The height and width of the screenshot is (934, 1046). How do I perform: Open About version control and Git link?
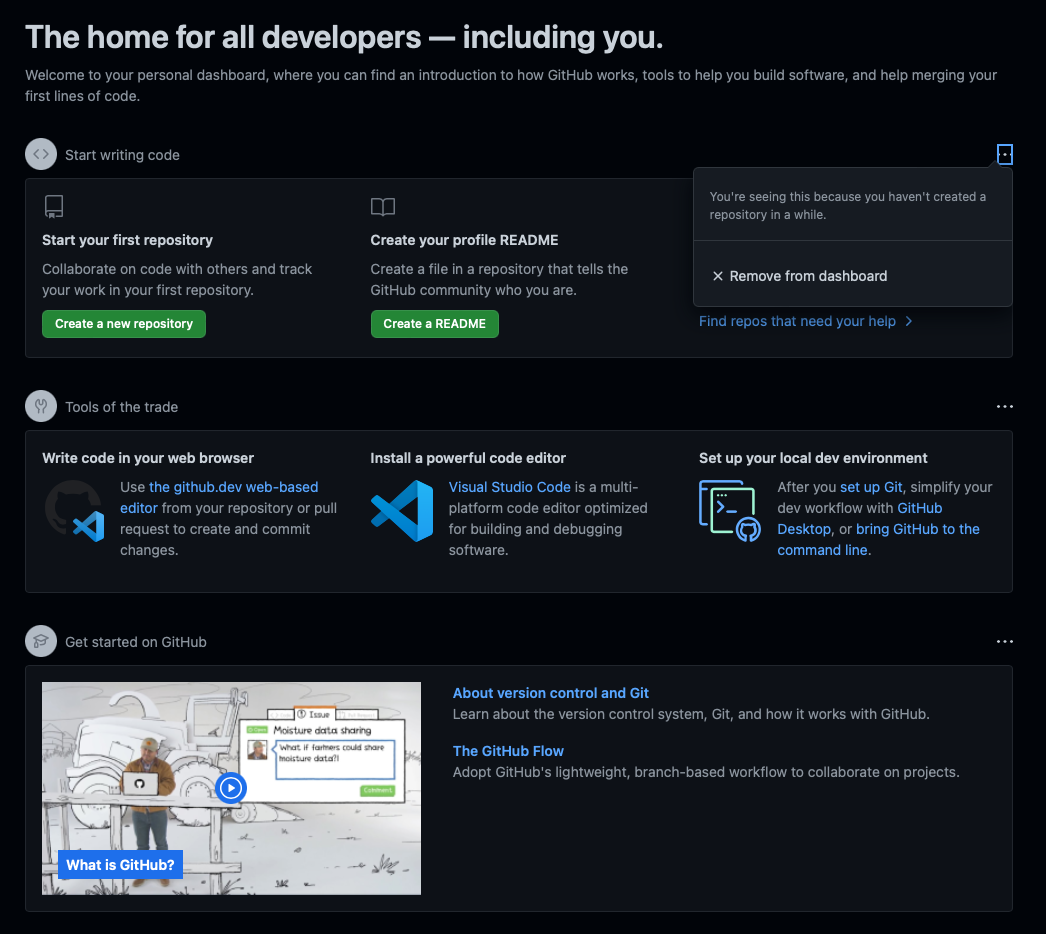click(x=550, y=693)
